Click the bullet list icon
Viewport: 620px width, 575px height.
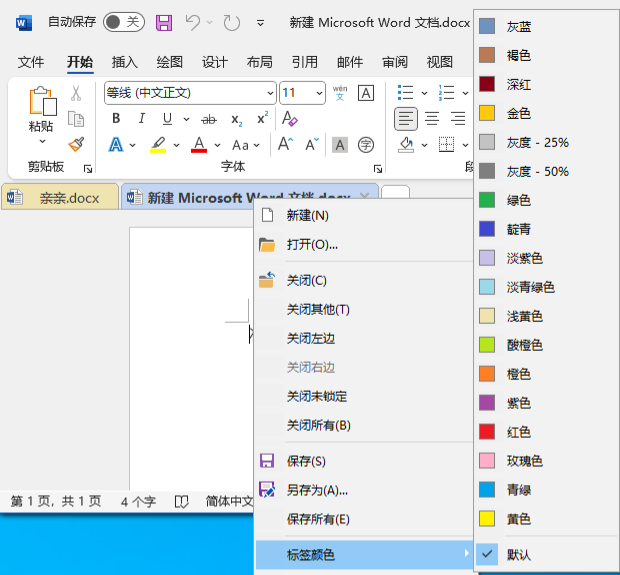[406, 93]
